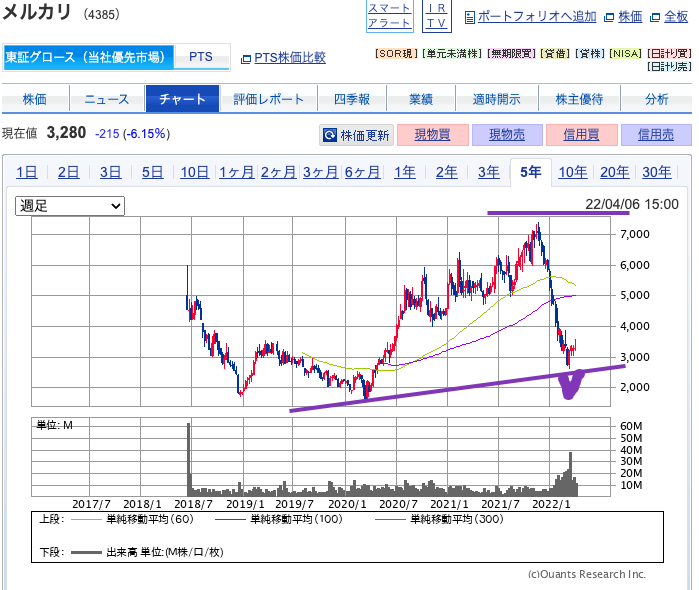The width and height of the screenshot is (699, 590).
Task: Click the [無期限買] status label
Action: pyautogui.click(x=511, y=54)
